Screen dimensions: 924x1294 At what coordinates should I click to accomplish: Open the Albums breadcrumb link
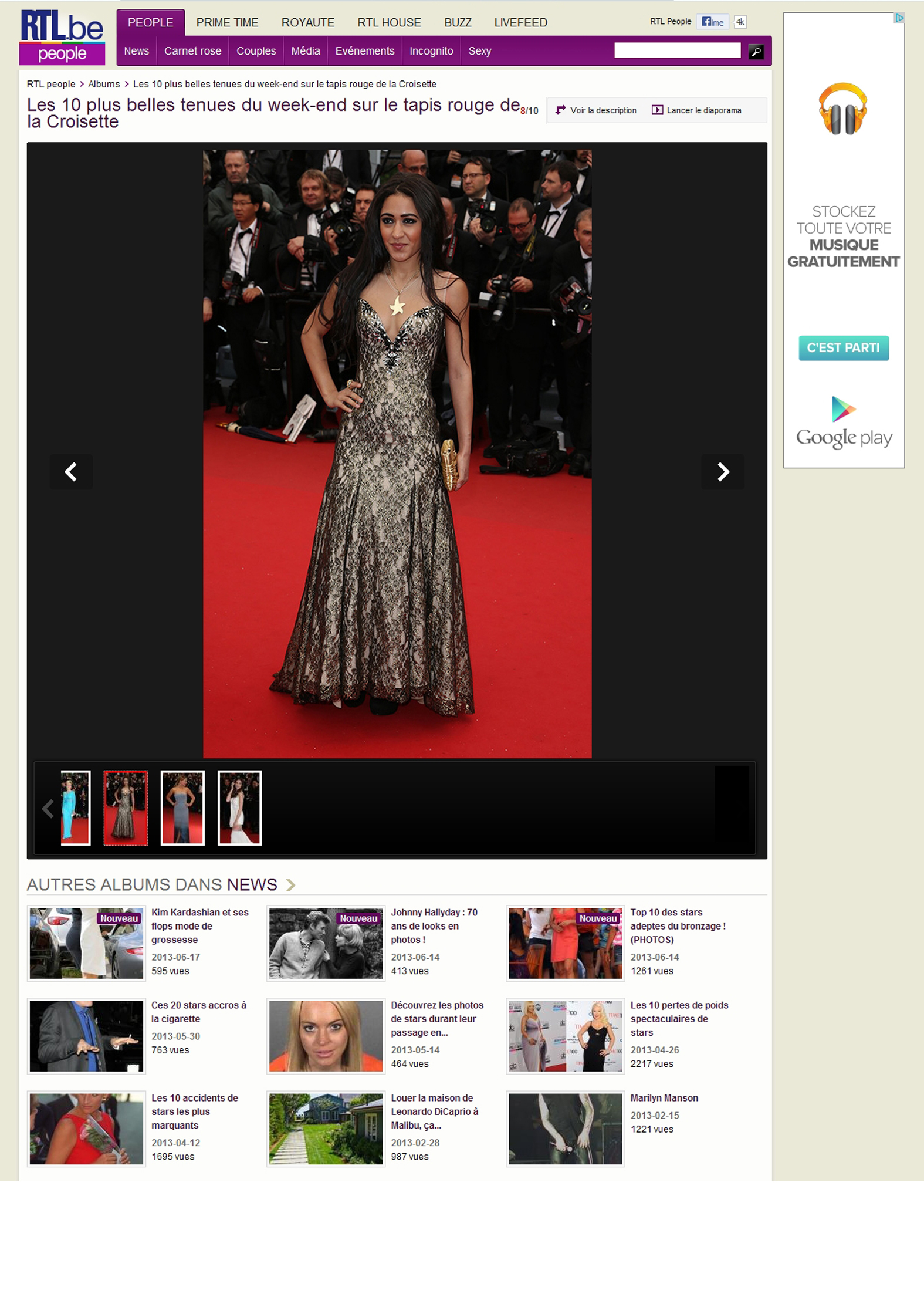point(104,85)
